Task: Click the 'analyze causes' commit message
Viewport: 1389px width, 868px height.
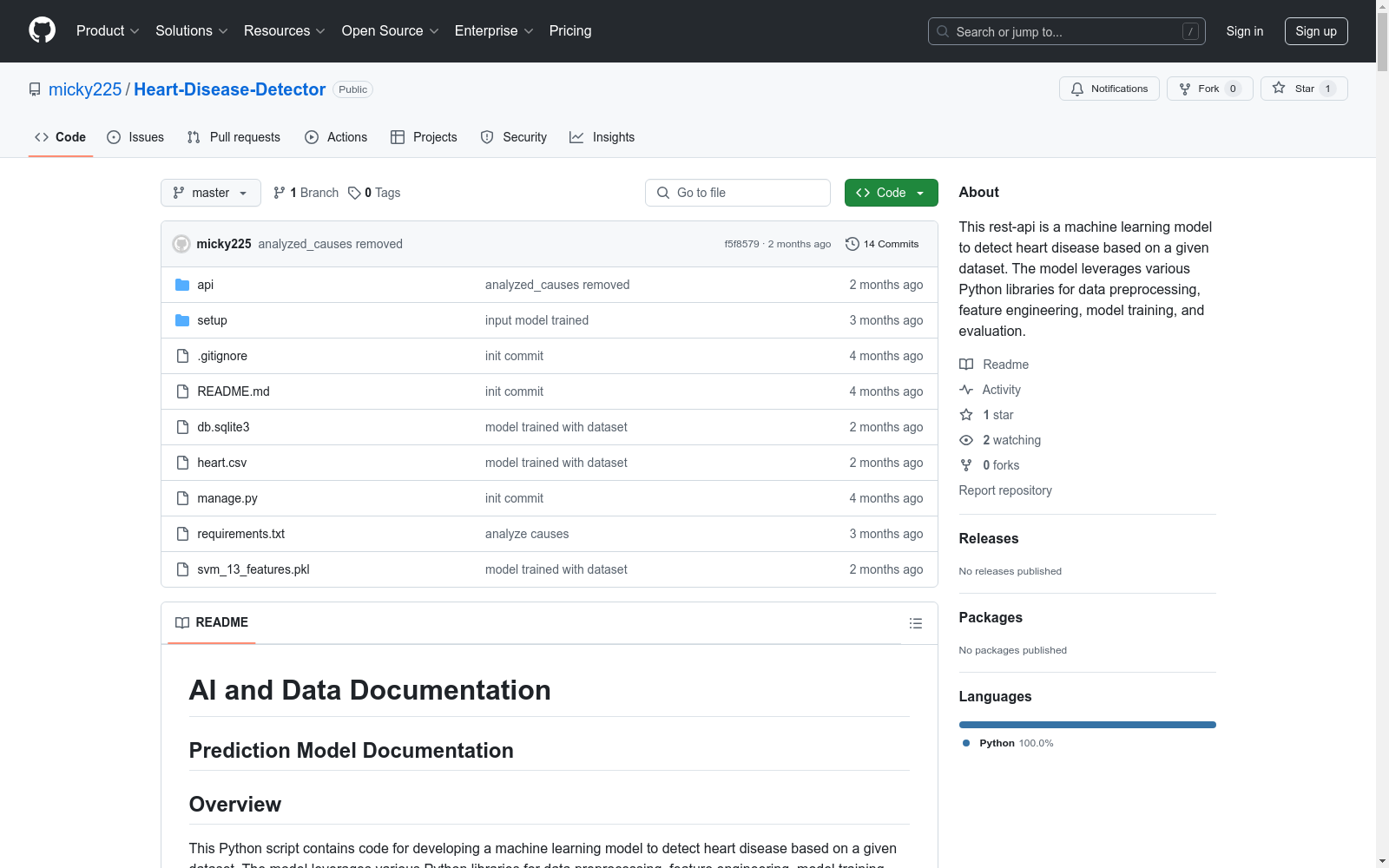Action: pos(527,534)
